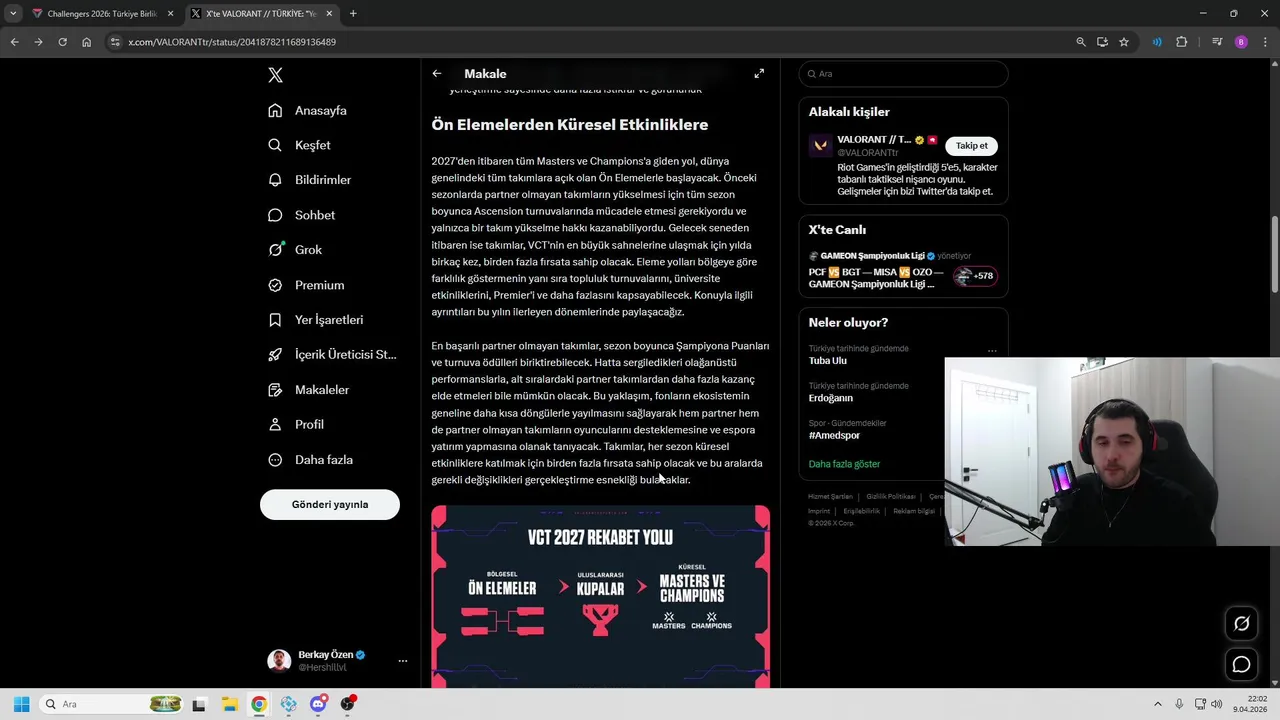The height and width of the screenshot is (720, 1280).
Task: Open more options for Tuba Ulu trend
Action: [992, 351]
